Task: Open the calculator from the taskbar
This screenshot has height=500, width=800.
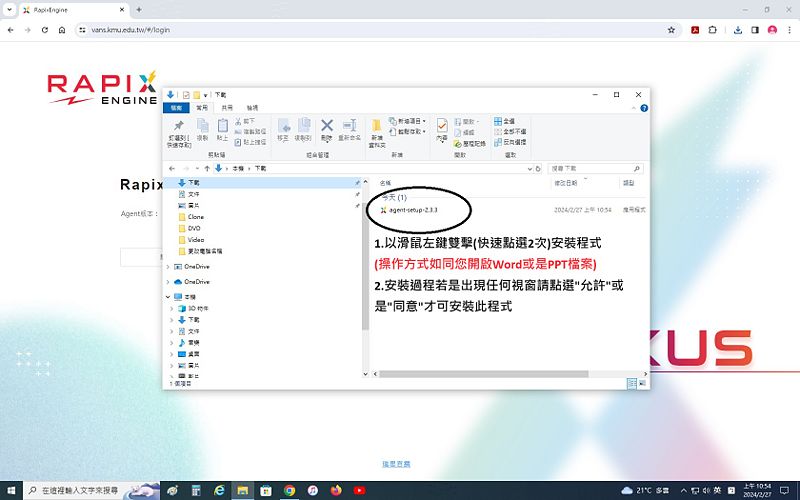Action: point(196,491)
